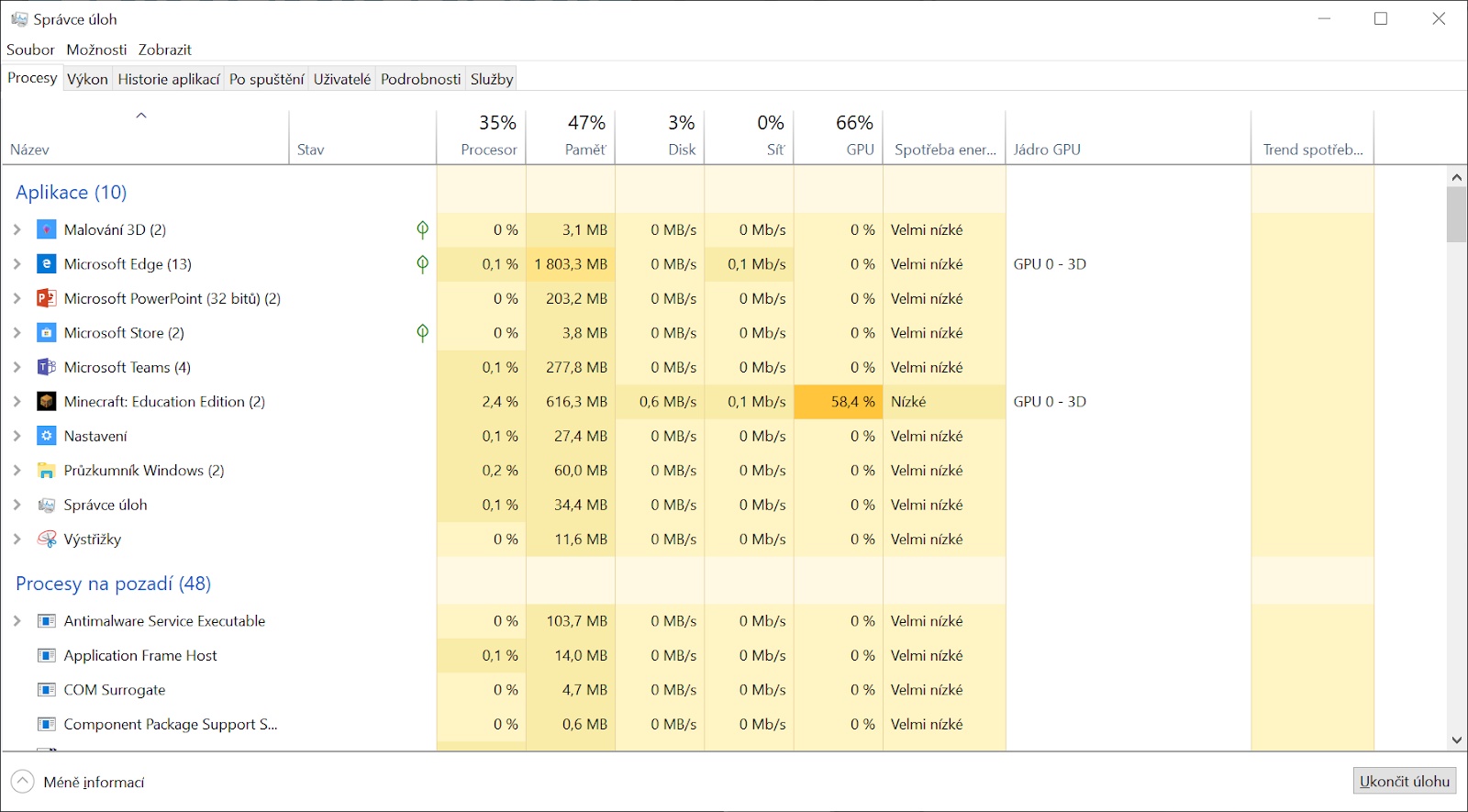1468x812 pixels.
Task: Click the vertical scrollbar thumb
Action: (1456, 215)
